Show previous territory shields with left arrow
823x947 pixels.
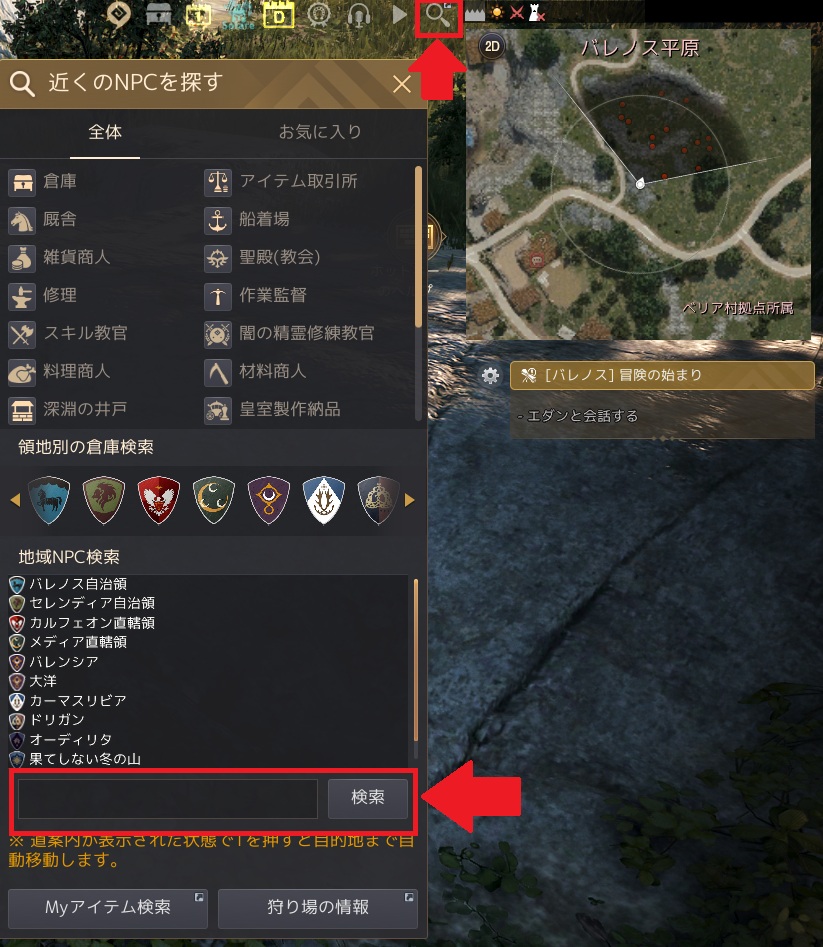pyautogui.click(x=15, y=500)
